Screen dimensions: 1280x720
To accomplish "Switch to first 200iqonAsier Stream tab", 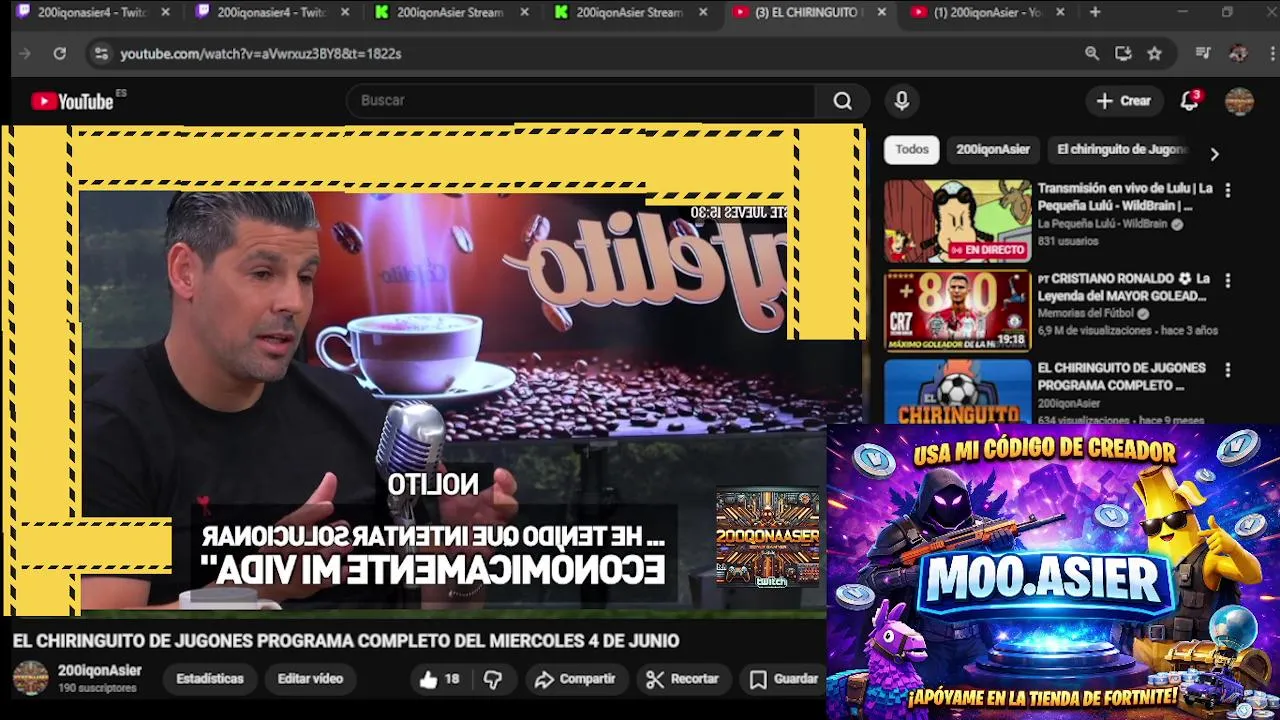I will (449, 12).
